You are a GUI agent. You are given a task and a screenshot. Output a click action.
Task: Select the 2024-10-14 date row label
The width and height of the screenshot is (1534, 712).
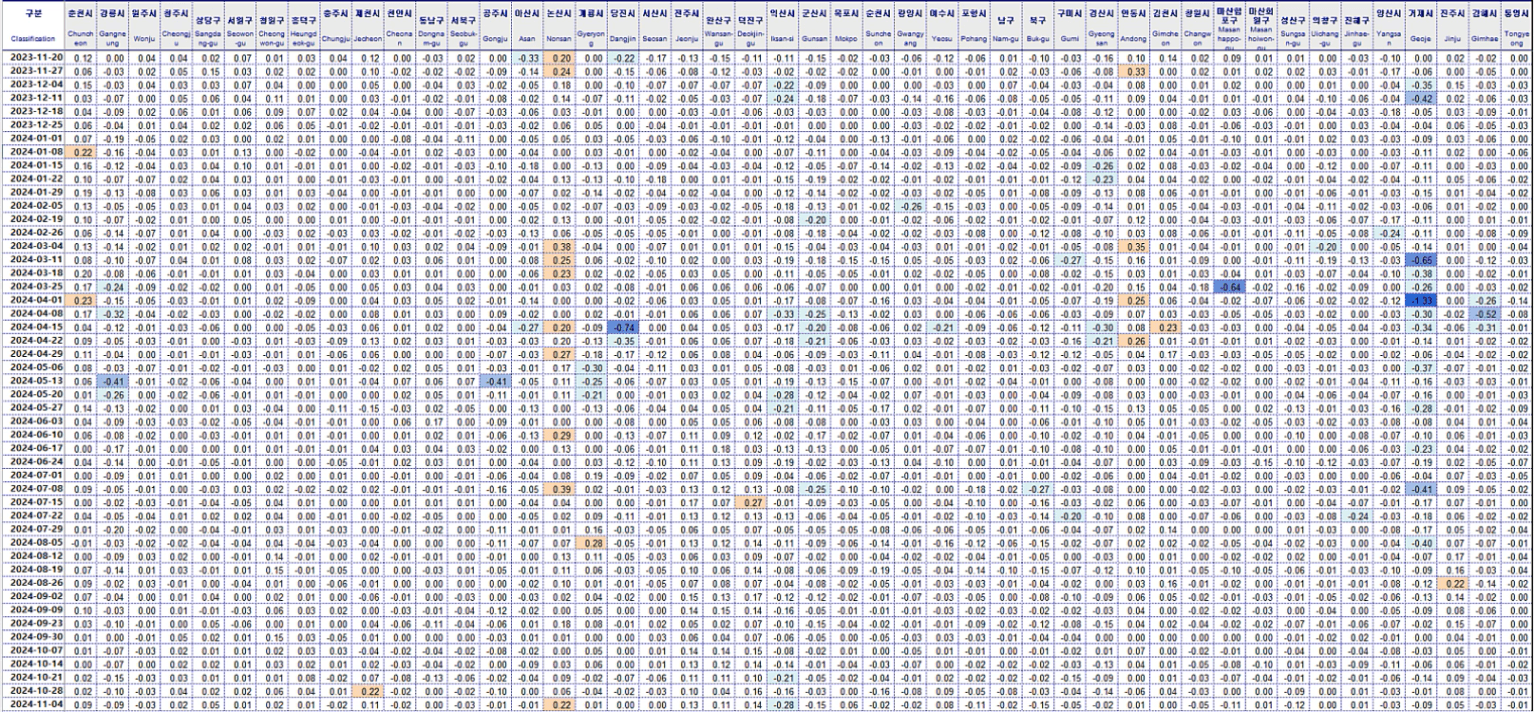(34, 663)
